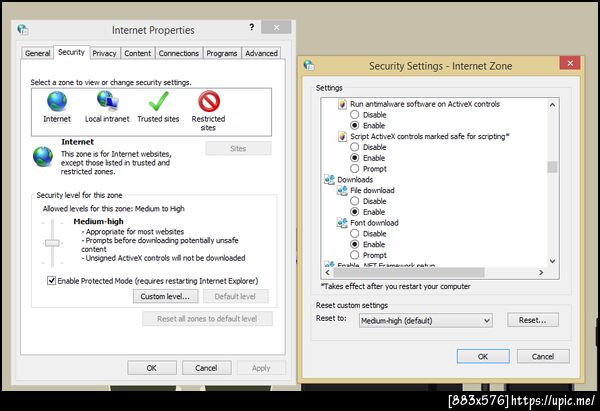Switch to the Programs tab

pos(222,53)
